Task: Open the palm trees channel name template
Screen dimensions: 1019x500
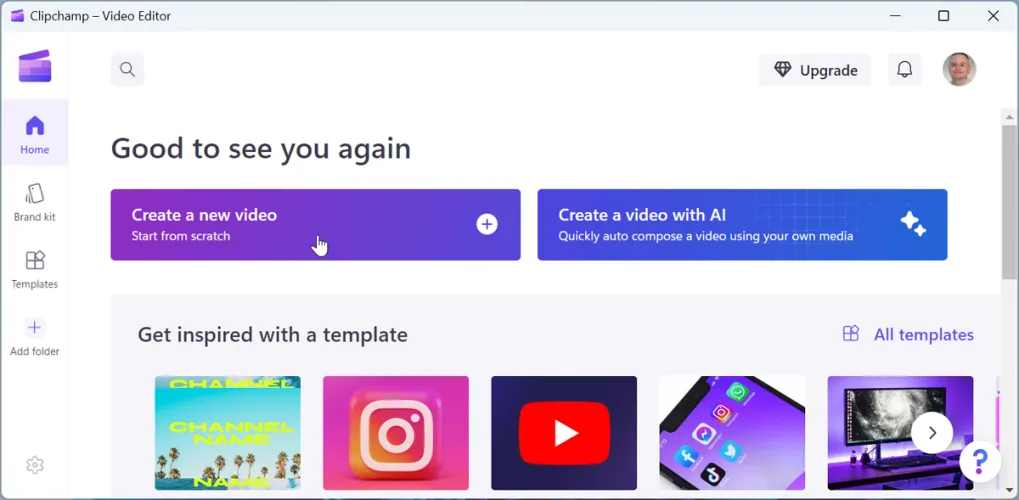Action: pyautogui.click(x=227, y=432)
